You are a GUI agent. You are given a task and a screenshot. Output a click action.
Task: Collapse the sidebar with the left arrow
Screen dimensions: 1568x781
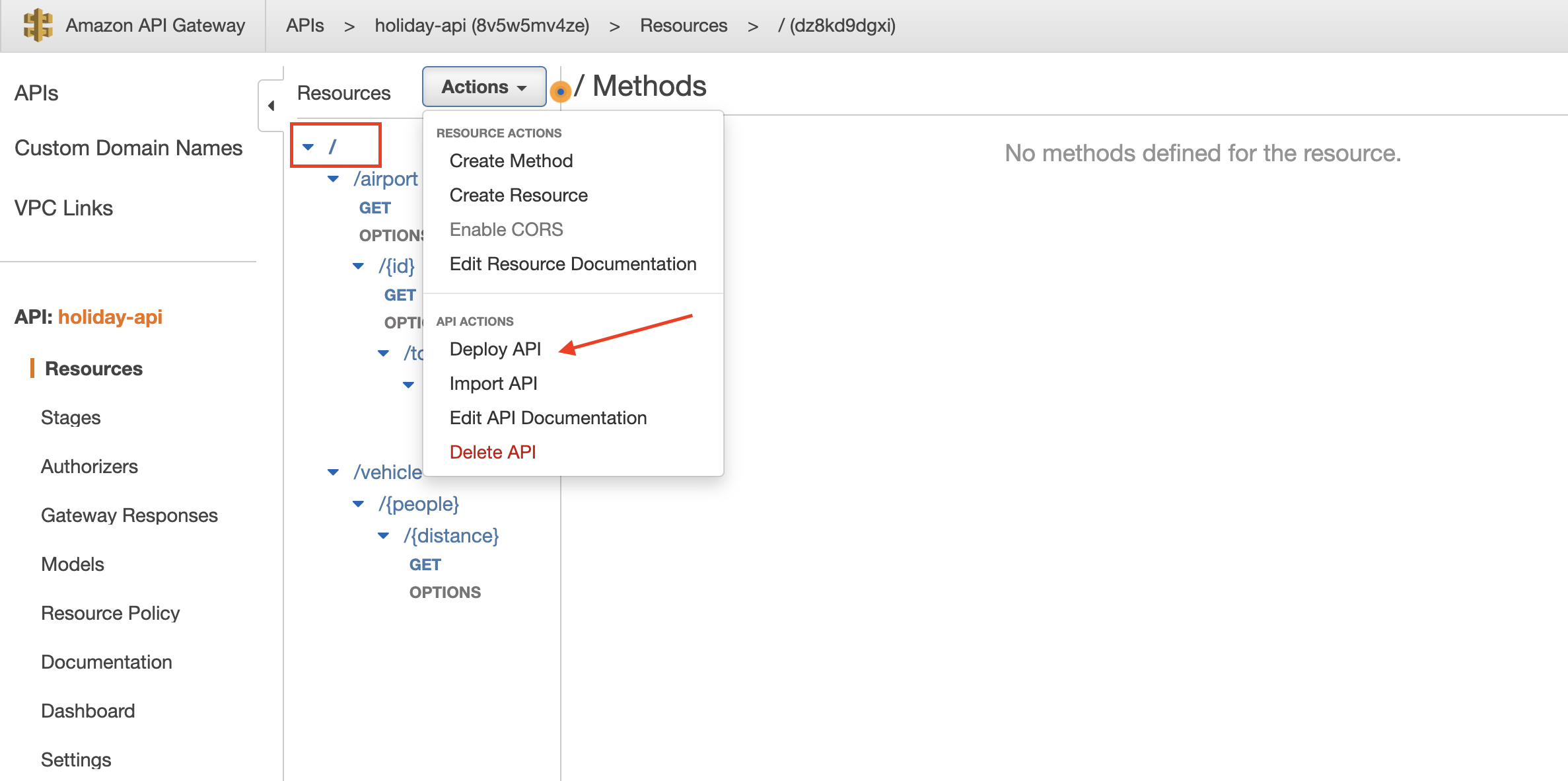tap(271, 106)
